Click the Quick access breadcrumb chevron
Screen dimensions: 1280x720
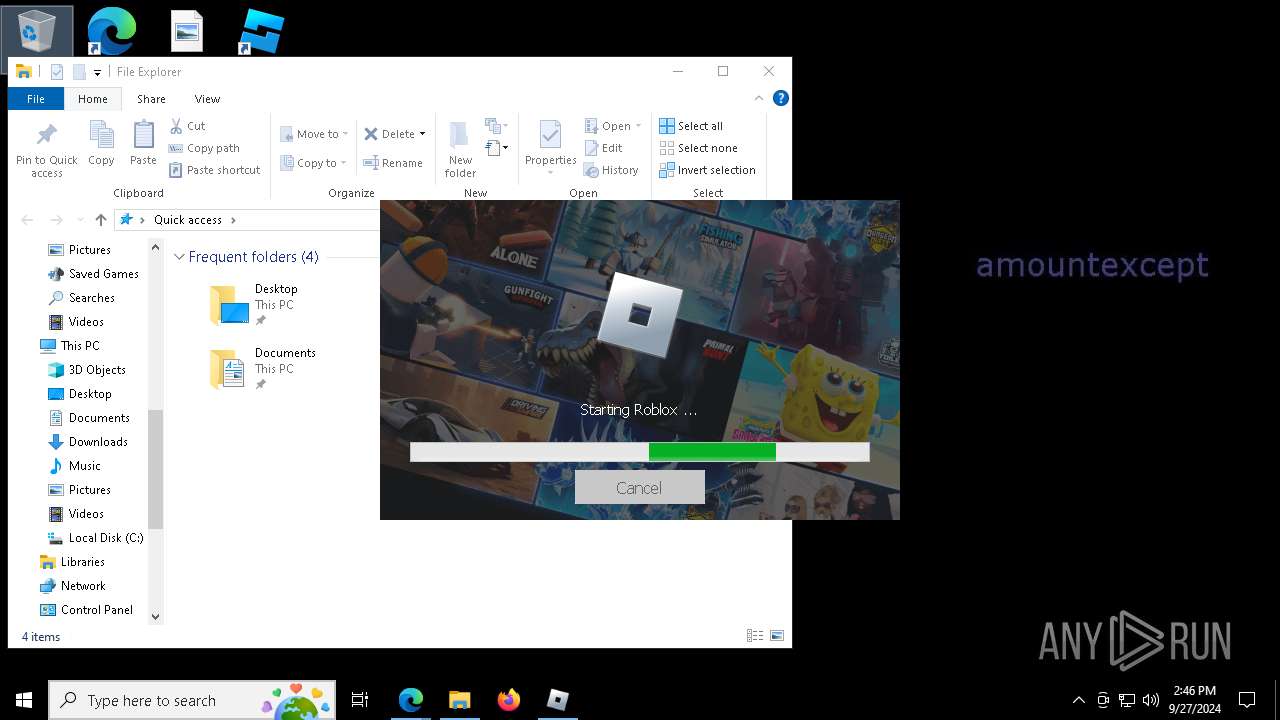pyautogui.click(x=233, y=220)
